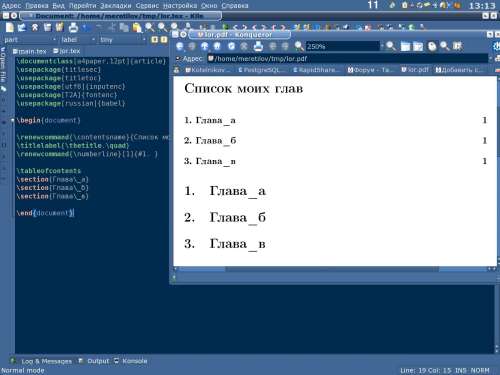
Task: Open the Справка menu
Action: pos(235,5)
